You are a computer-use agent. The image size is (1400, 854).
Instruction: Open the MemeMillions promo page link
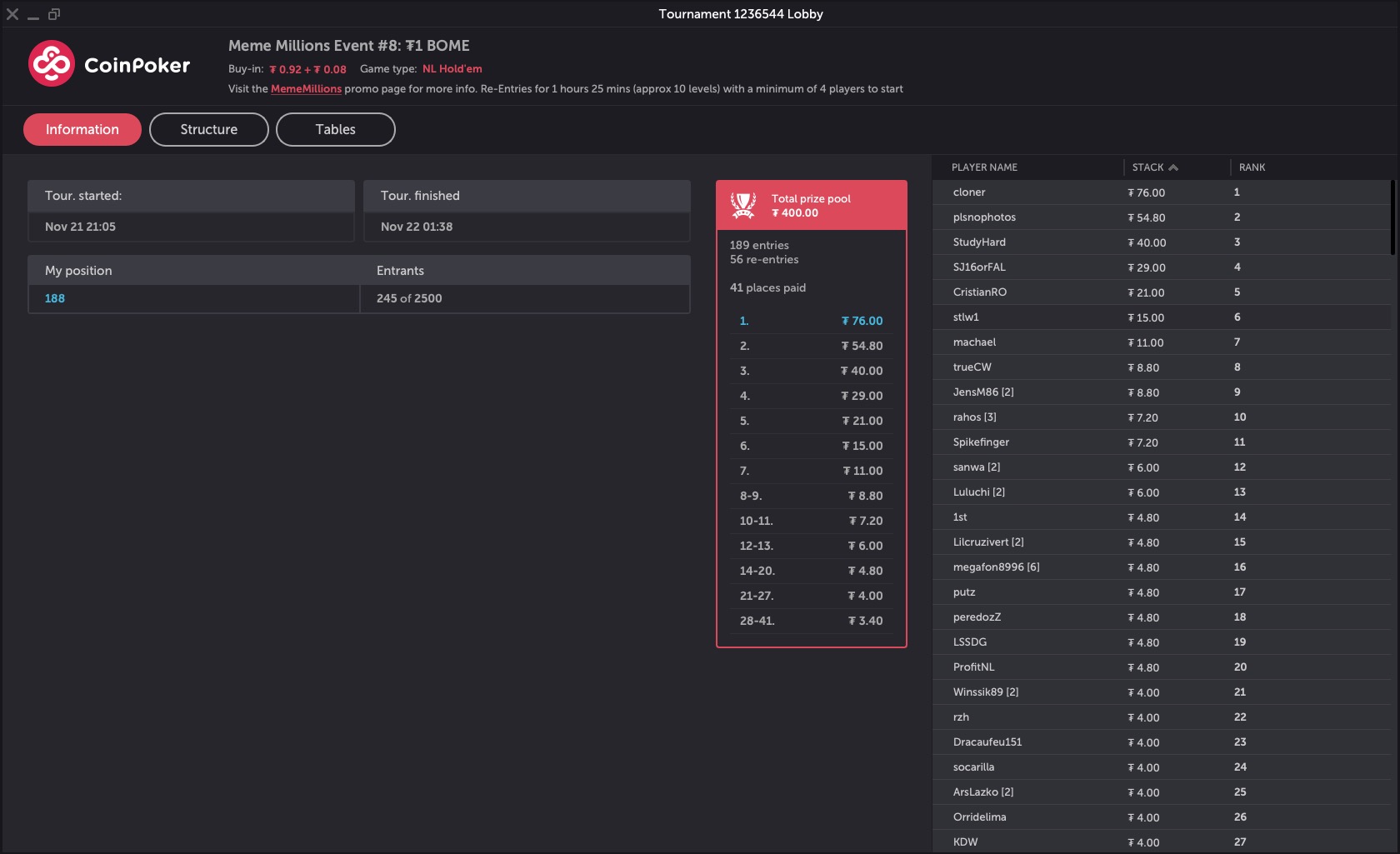coord(306,89)
